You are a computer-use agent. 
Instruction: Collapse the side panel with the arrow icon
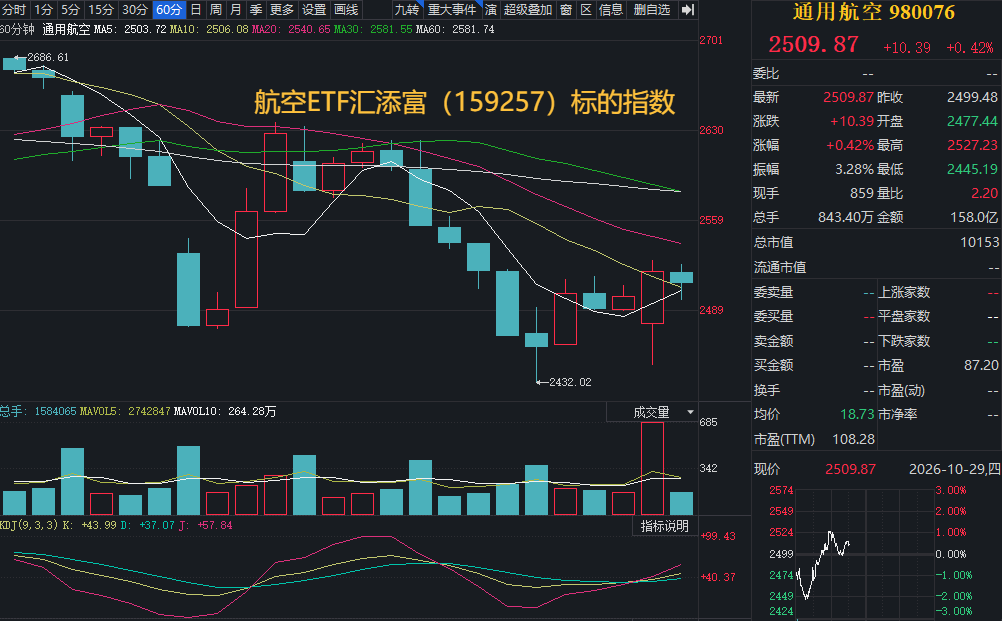pos(688,10)
